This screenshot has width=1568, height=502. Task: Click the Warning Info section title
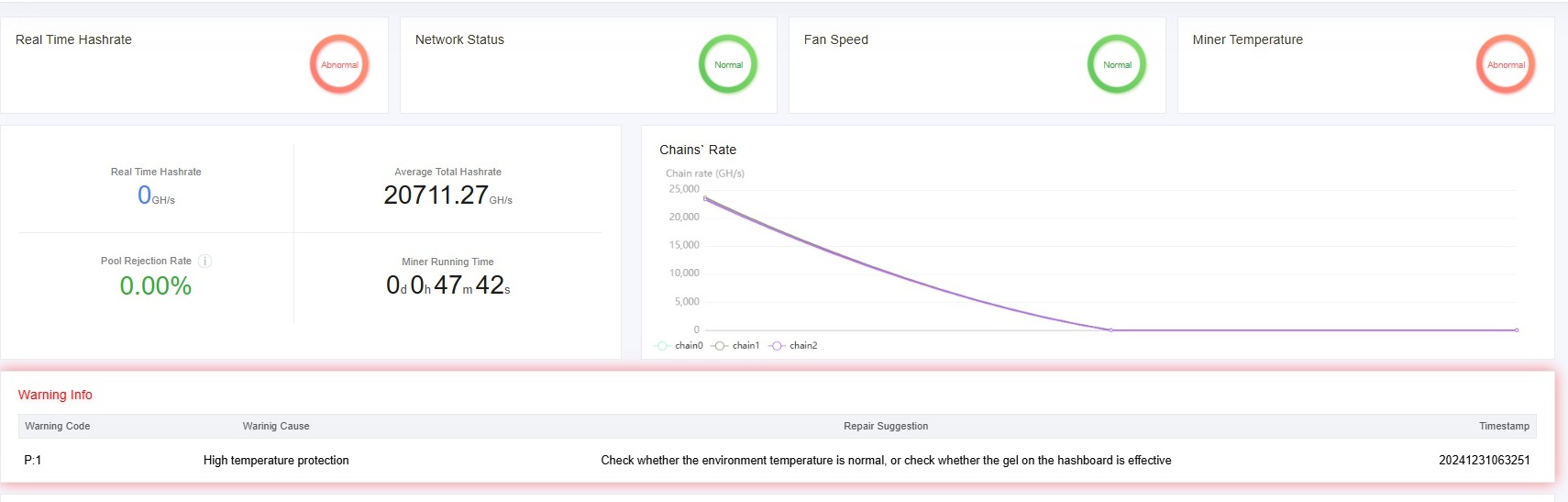(55, 395)
